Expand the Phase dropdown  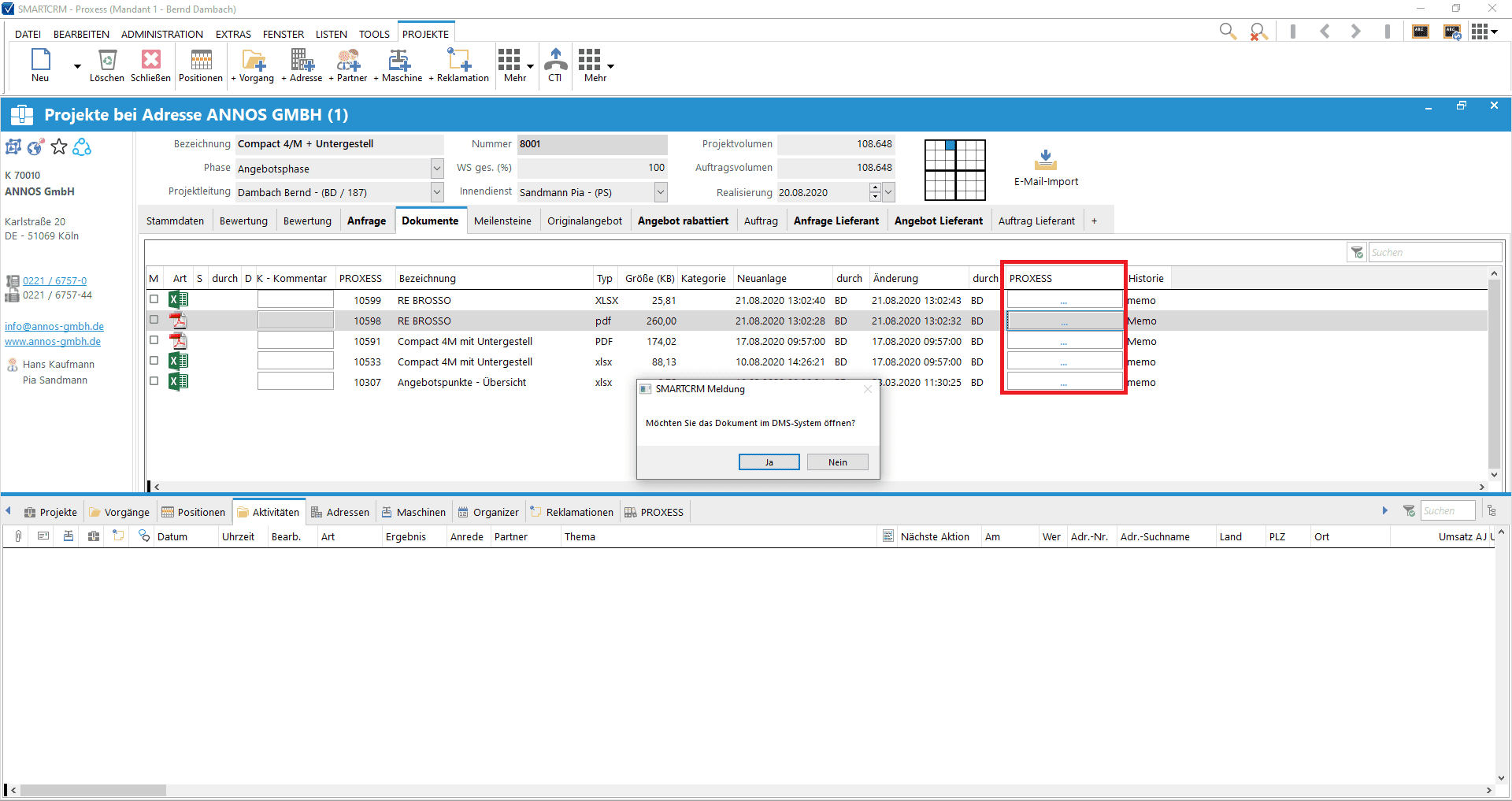(437, 169)
